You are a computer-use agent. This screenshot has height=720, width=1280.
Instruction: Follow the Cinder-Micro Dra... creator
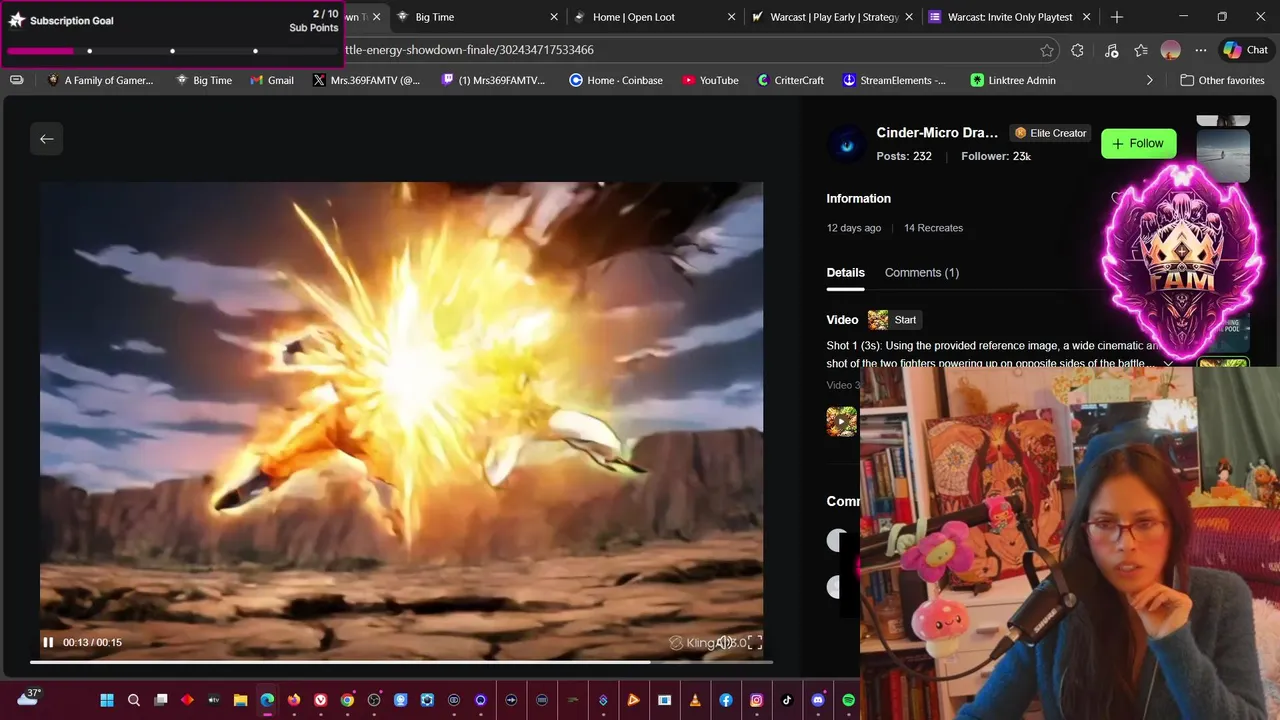1138,144
